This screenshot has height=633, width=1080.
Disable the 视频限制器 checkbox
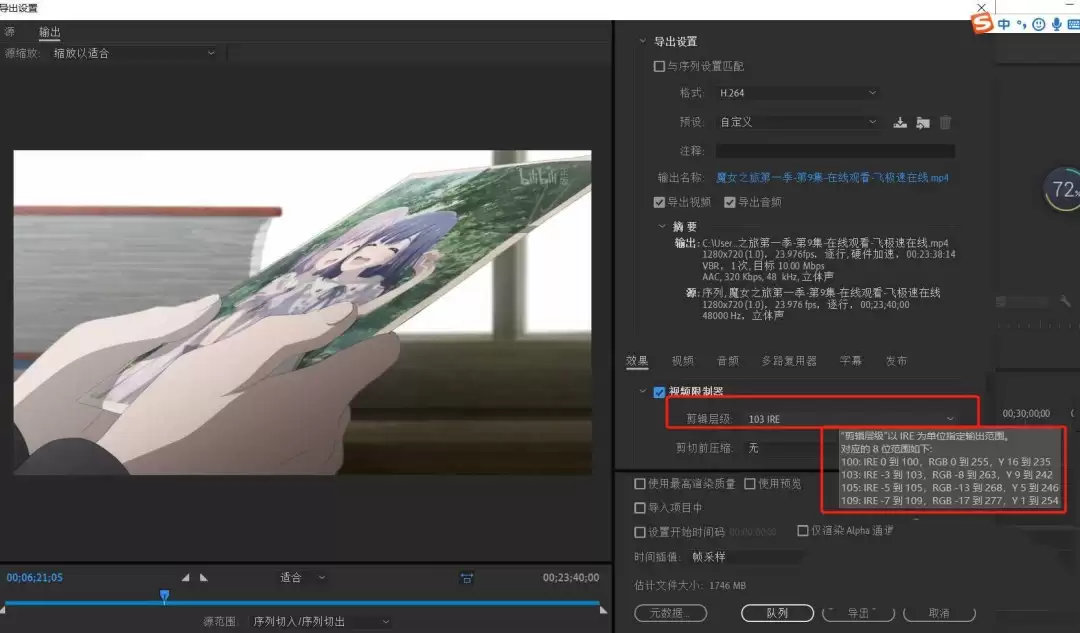[659, 392]
